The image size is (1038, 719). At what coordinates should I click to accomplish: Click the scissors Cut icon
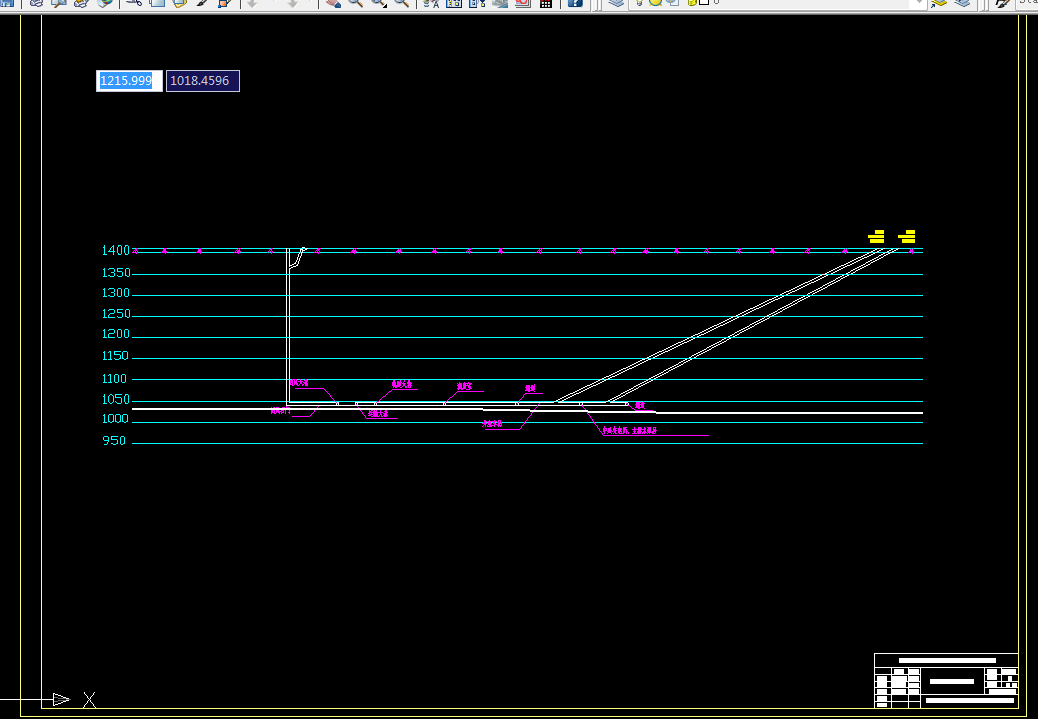pyautogui.click(x=134, y=3)
